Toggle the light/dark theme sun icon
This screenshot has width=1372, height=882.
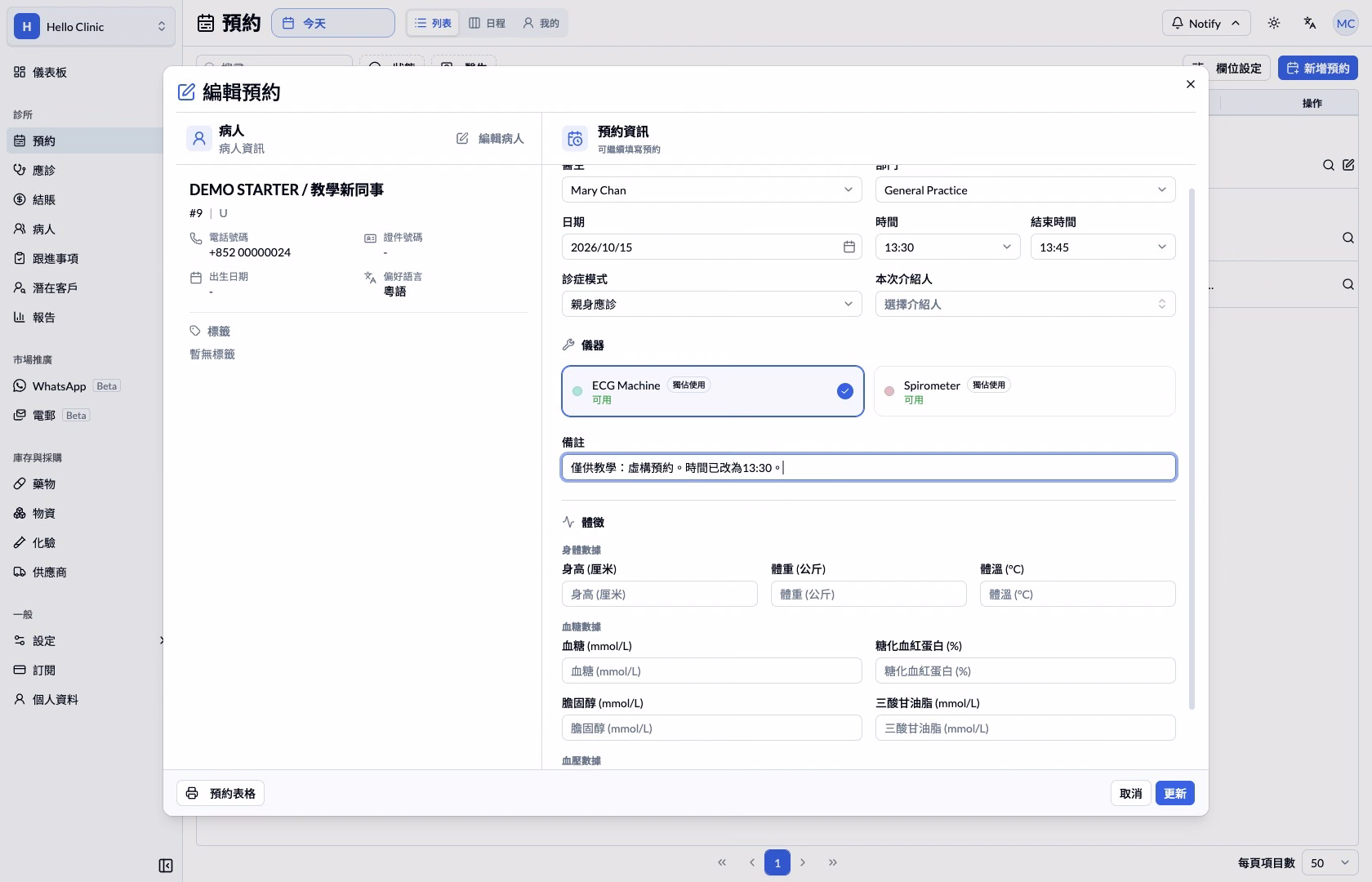coord(1274,23)
